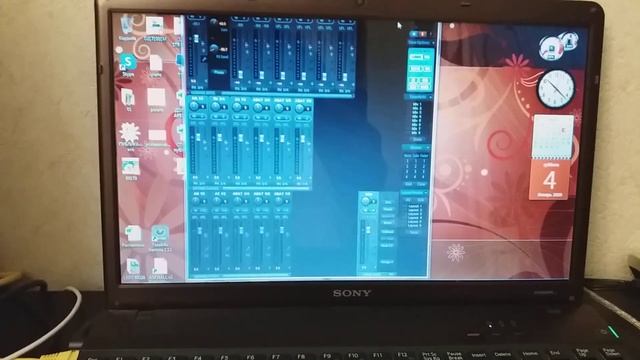Click the Recall button in control room
Viewport: 640px width, 360px height.
coord(388,209)
